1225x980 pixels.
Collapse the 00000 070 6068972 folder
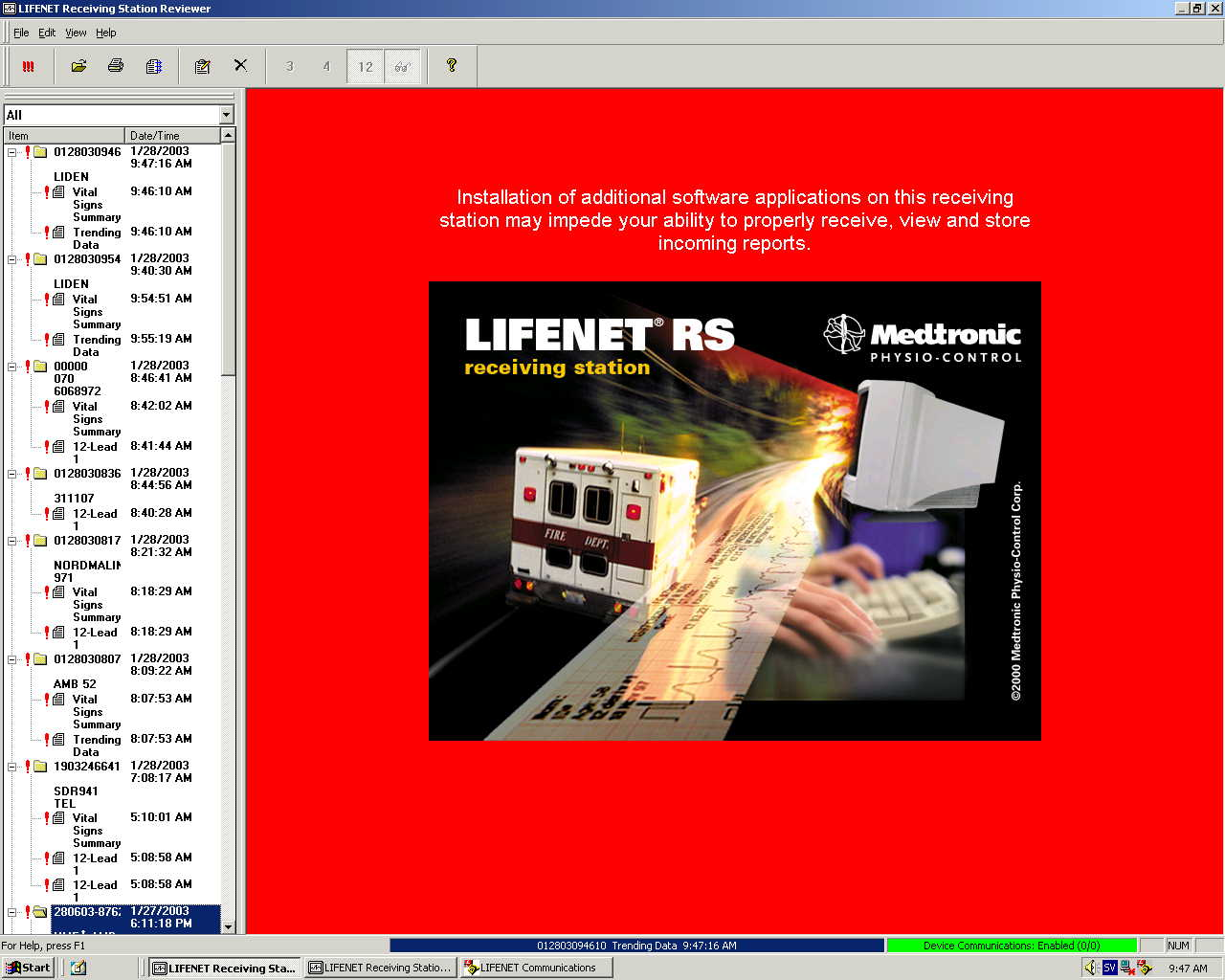point(12,367)
